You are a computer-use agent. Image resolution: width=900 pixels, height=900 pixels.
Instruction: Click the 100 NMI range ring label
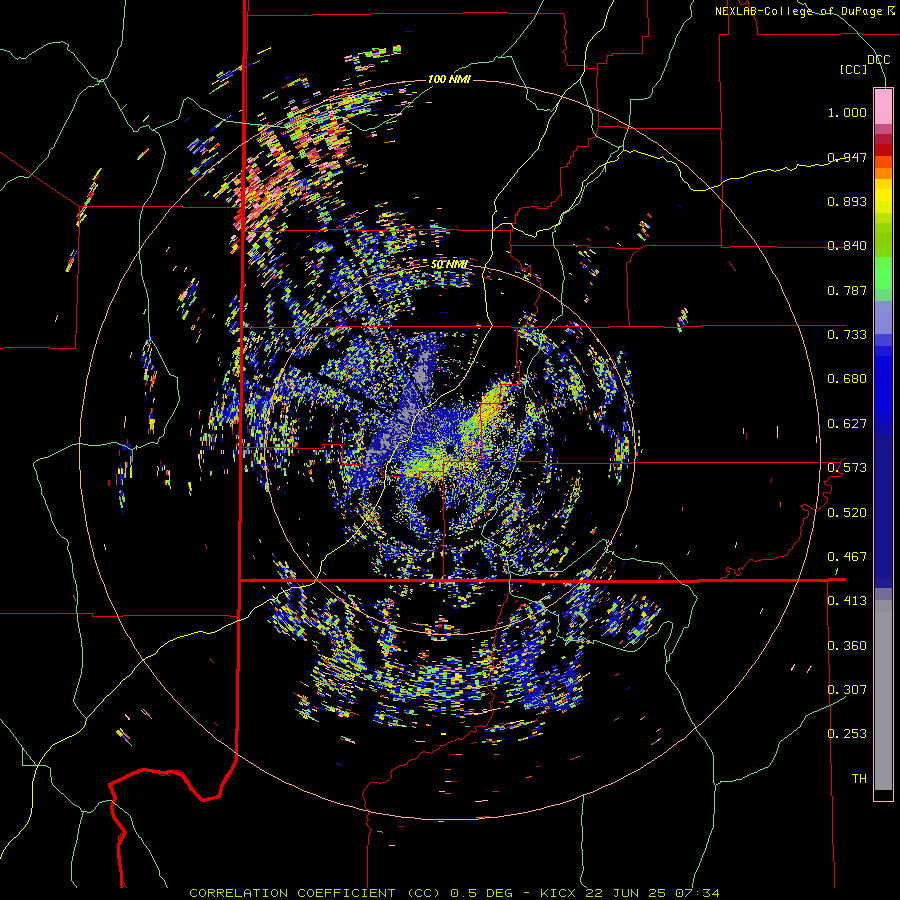coord(449,79)
